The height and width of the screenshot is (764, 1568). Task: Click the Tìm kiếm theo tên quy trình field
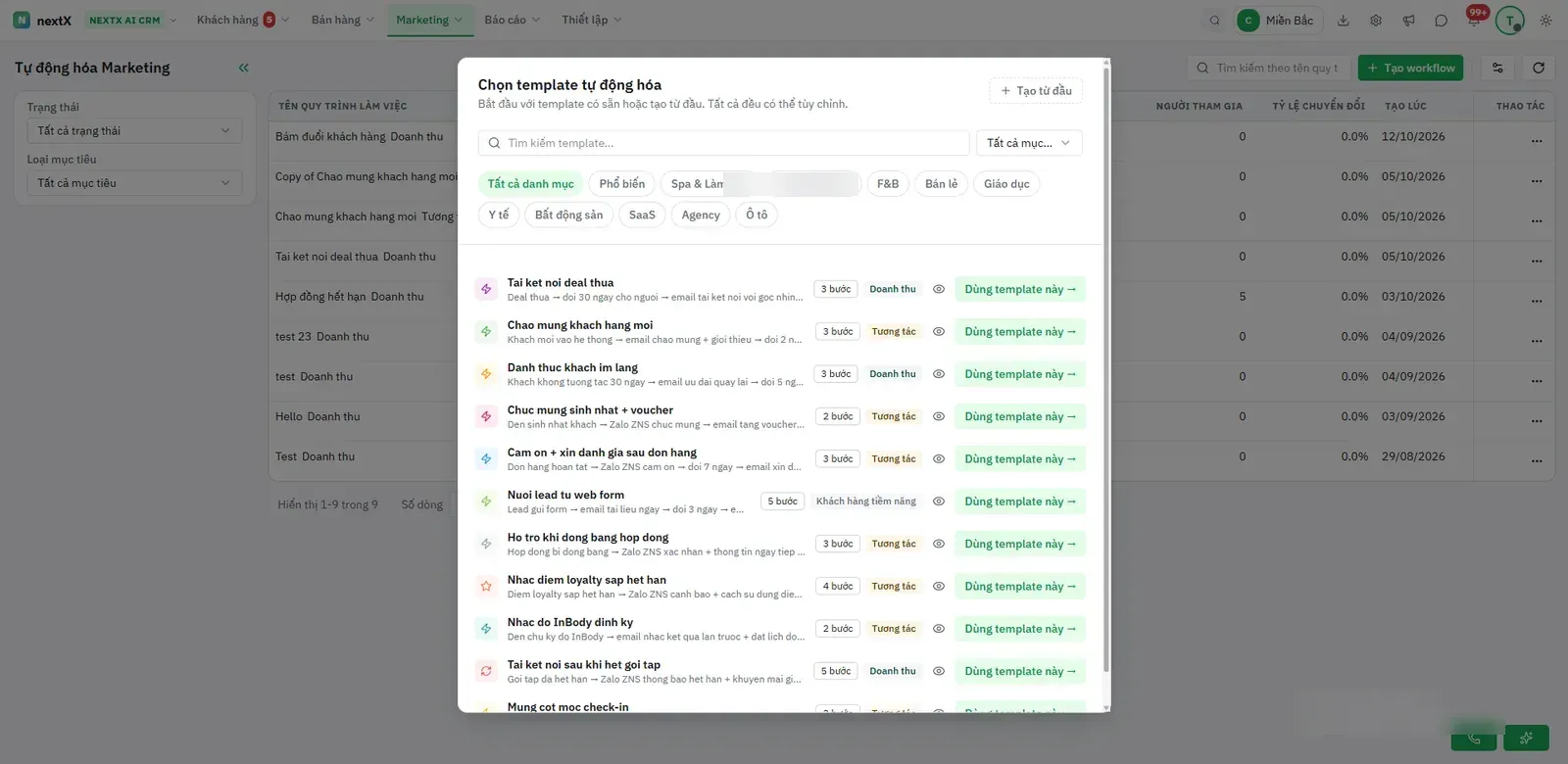[x=1268, y=68]
